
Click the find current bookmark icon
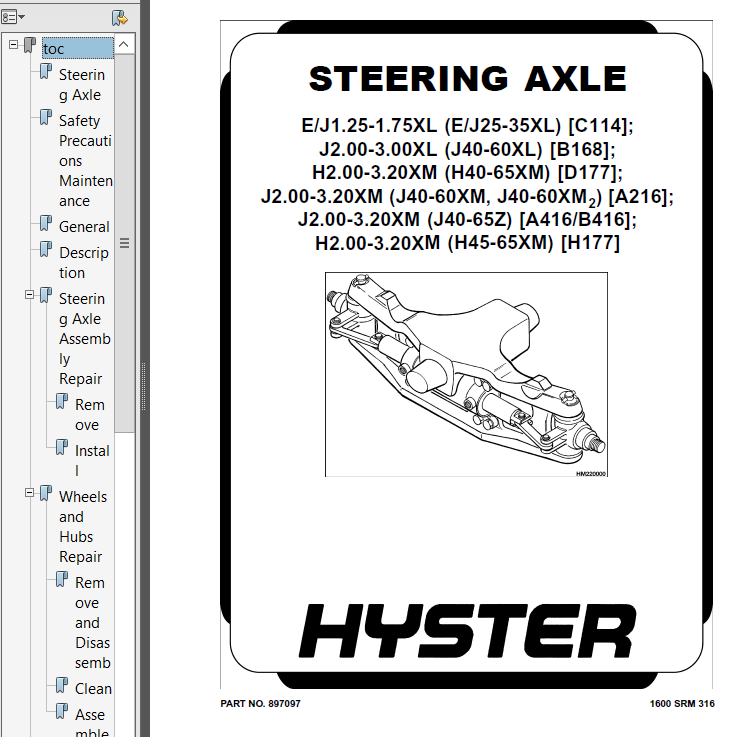[x=119, y=18]
